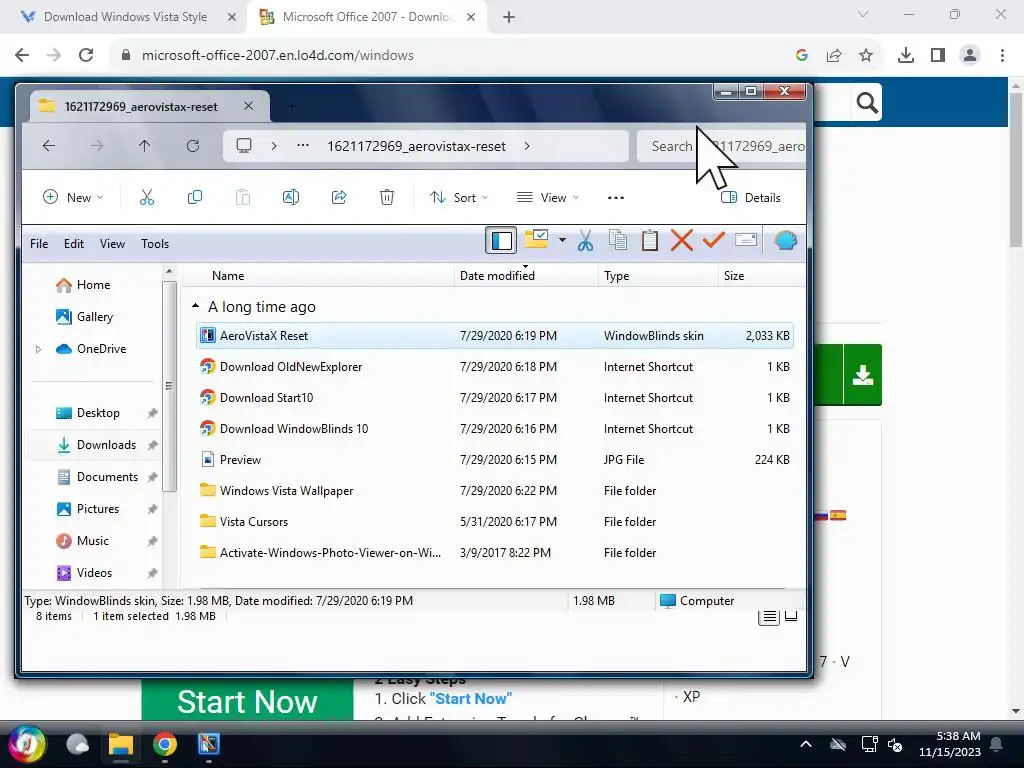Toggle the navigation pane icon in classic toolbar

click(501, 241)
